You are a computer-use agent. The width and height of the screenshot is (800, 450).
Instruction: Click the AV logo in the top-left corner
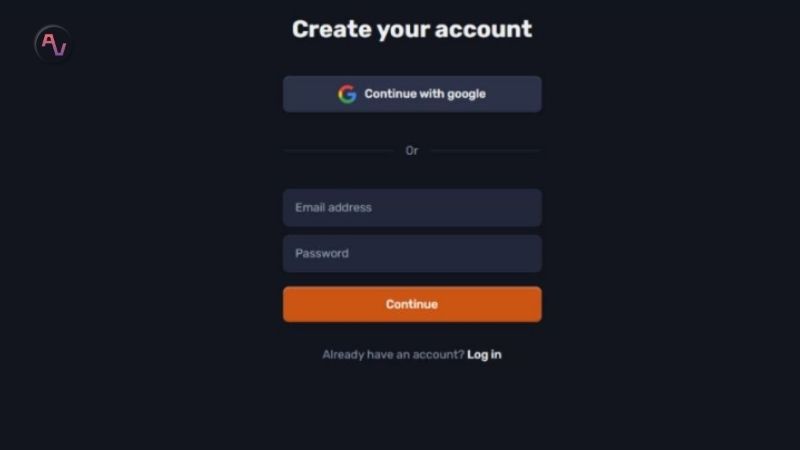(x=53, y=44)
